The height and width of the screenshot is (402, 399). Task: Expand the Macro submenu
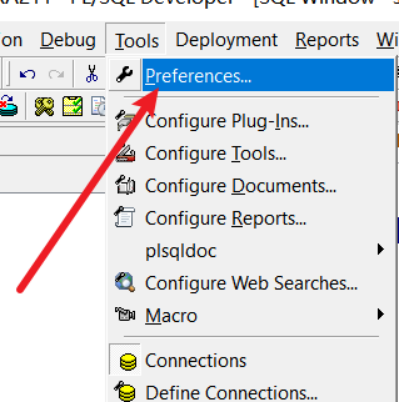pyautogui.click(x=252, y=315)
